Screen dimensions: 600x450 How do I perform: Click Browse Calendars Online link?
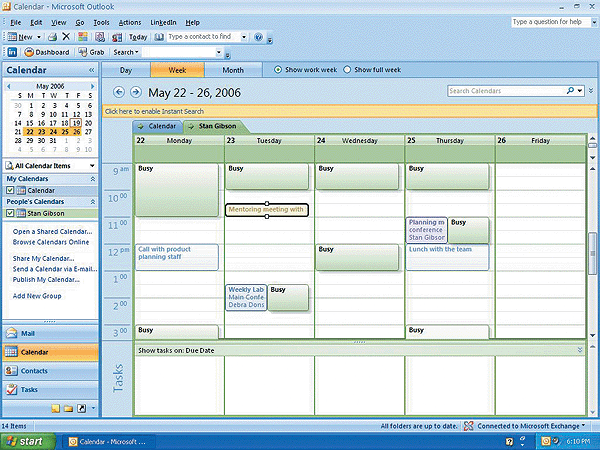click(x=51, y=242)
